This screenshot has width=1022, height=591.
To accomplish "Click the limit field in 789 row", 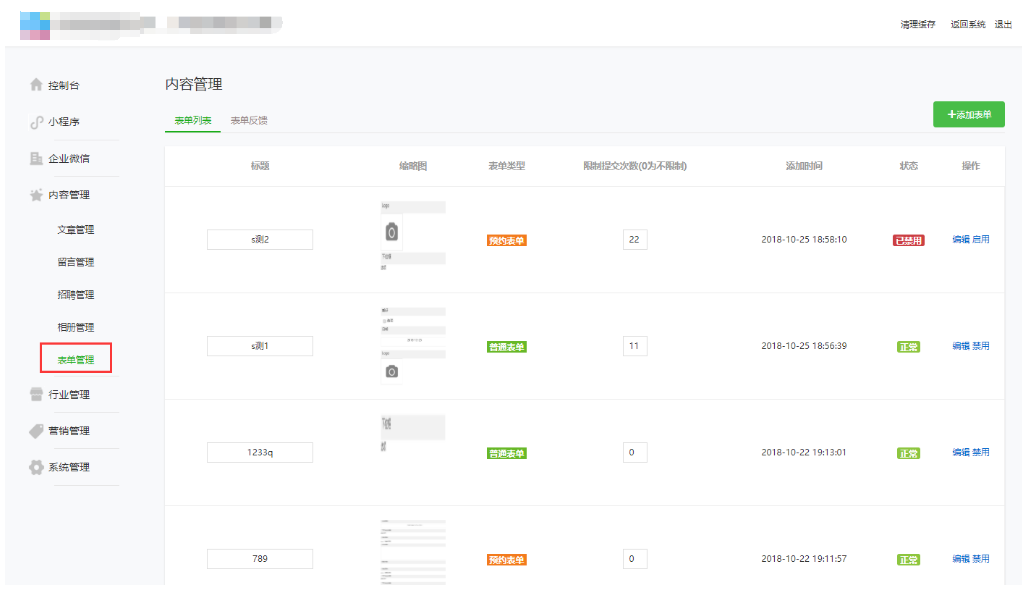I will click(635, 558).
